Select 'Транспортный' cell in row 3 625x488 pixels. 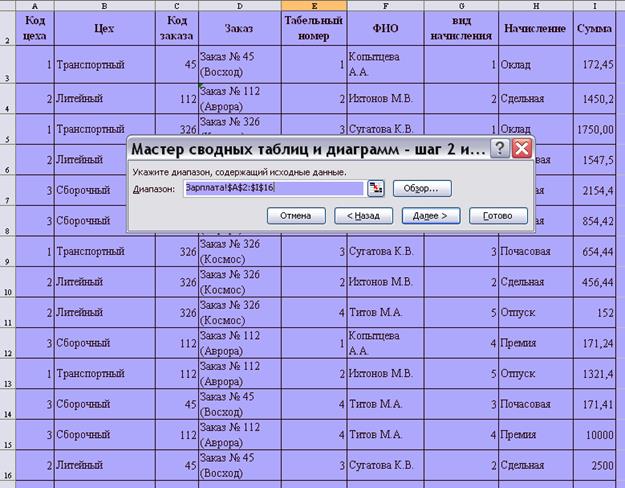tap(104, 65)
